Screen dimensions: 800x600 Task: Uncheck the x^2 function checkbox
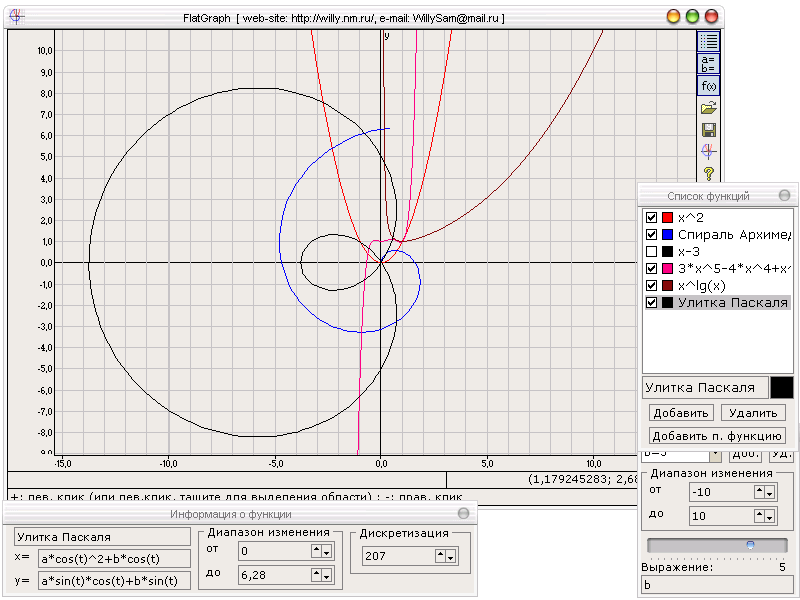(652, 217)
